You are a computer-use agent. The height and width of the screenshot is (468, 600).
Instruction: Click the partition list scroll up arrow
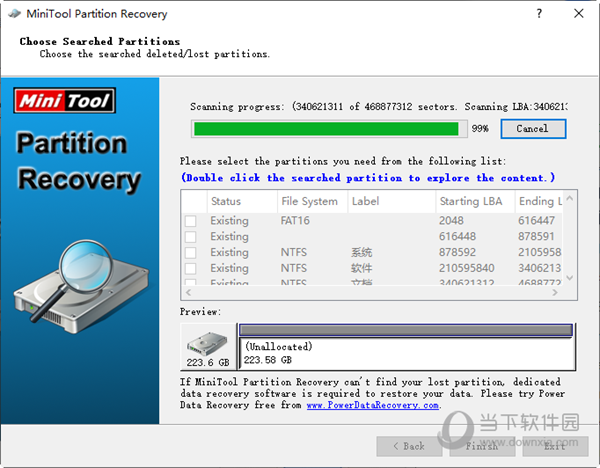569,198
